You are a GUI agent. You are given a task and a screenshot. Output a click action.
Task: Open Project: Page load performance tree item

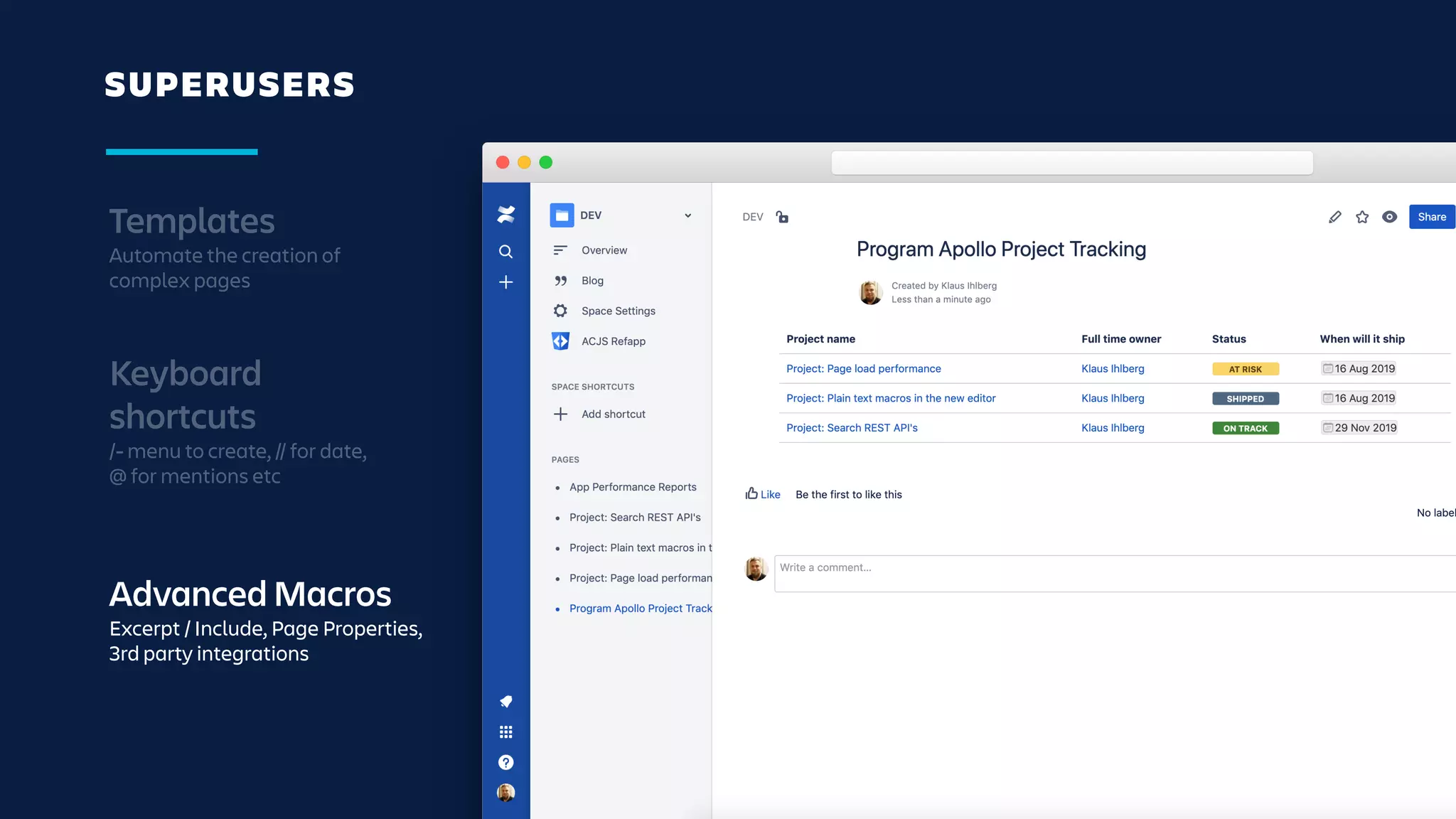(640, 579)
